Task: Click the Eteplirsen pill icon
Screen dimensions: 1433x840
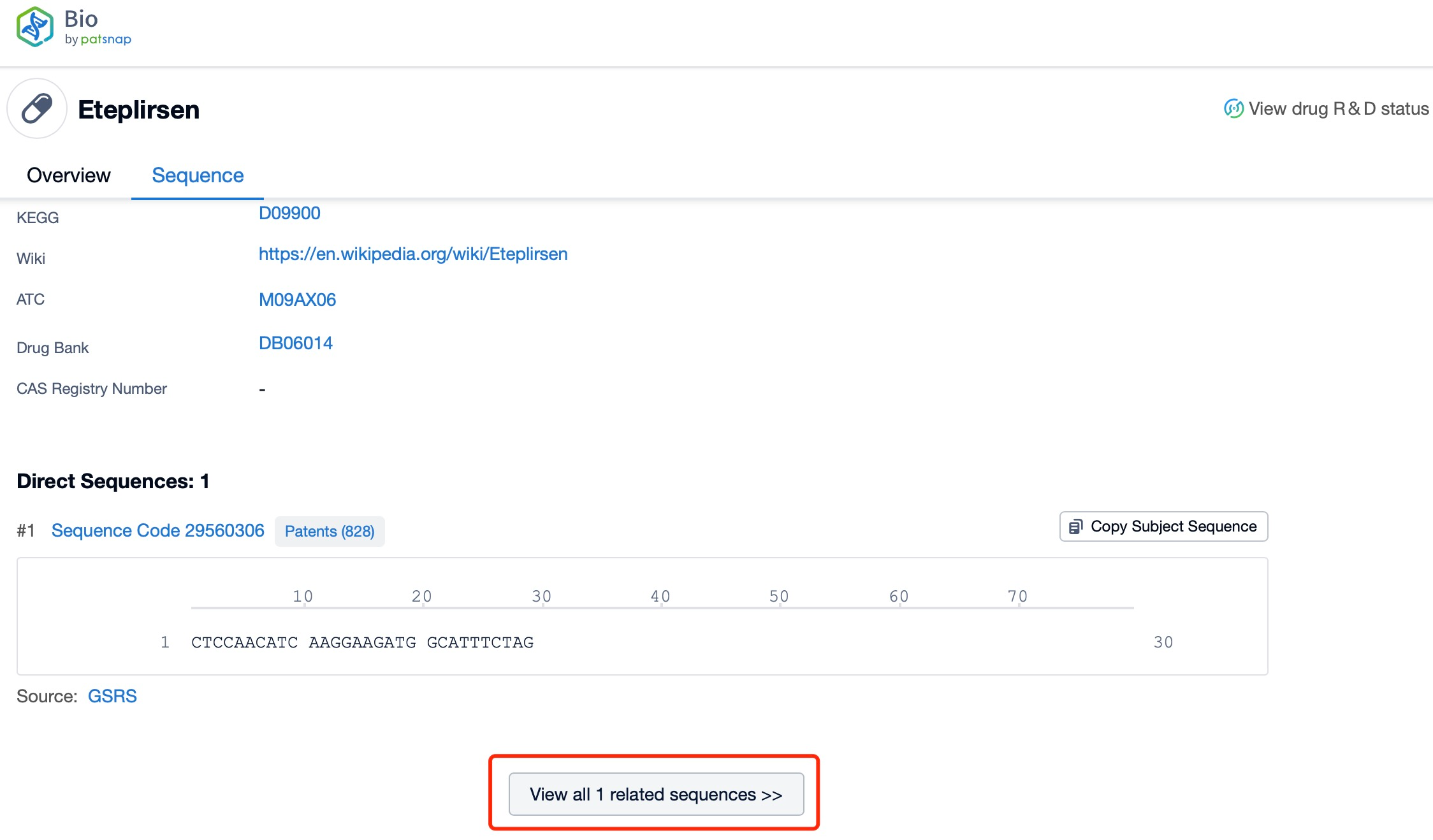Action: (x=37, y=108)
